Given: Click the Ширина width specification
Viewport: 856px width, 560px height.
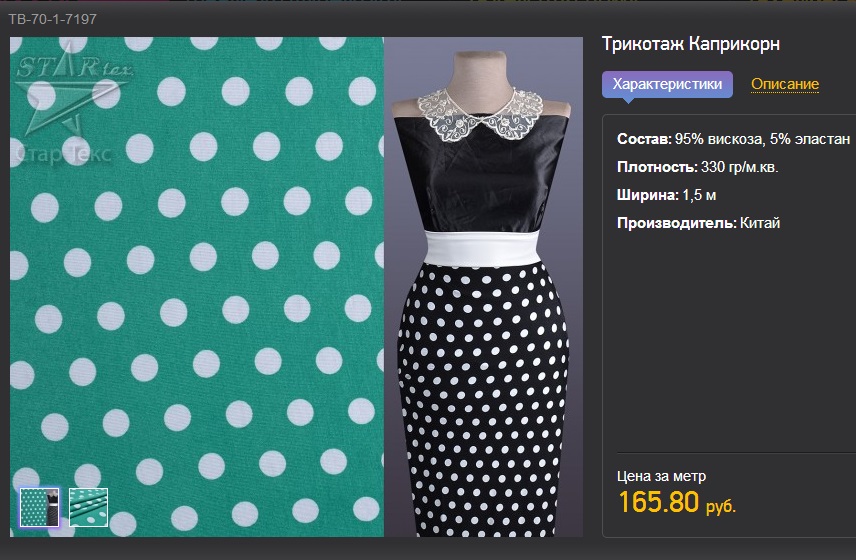Looking at the screenshot, I should (666, 195).
